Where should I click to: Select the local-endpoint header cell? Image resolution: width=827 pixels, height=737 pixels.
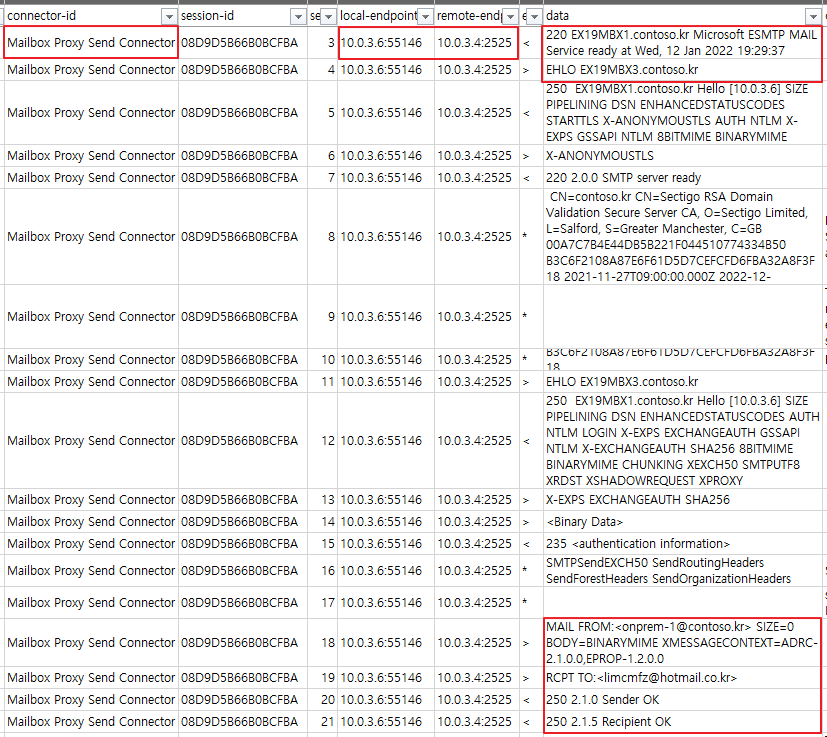point(386,16)
